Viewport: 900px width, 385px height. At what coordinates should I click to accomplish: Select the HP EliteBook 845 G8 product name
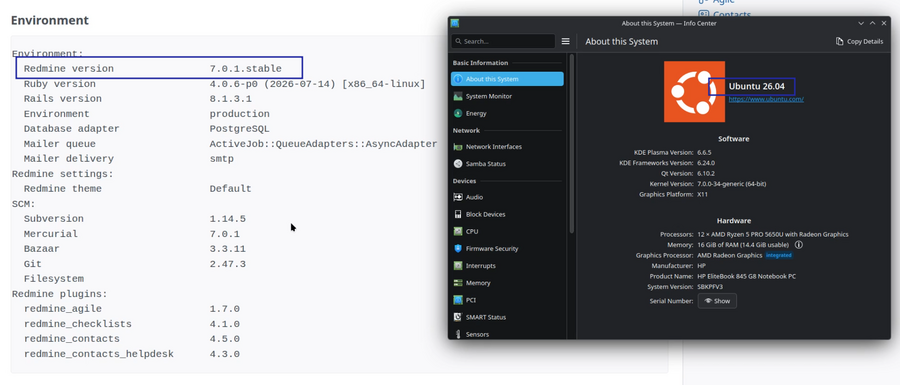click(746, 277)
